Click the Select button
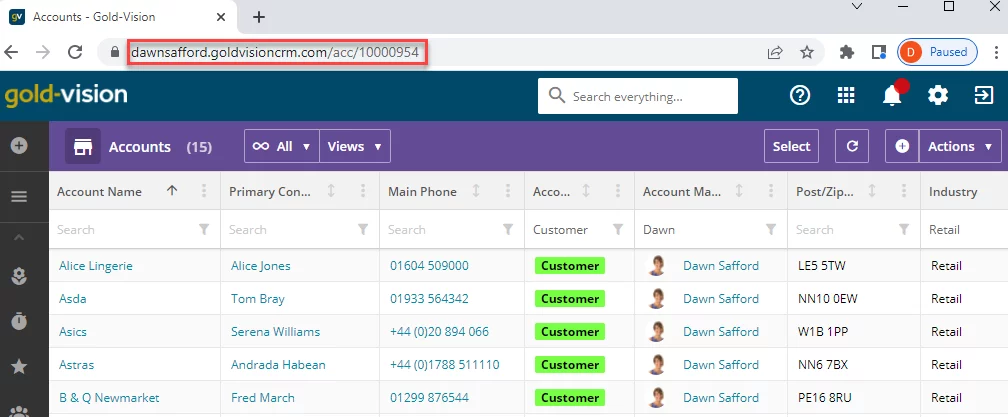The height and width of the screenshot is (417, 1008). point(791,146)
